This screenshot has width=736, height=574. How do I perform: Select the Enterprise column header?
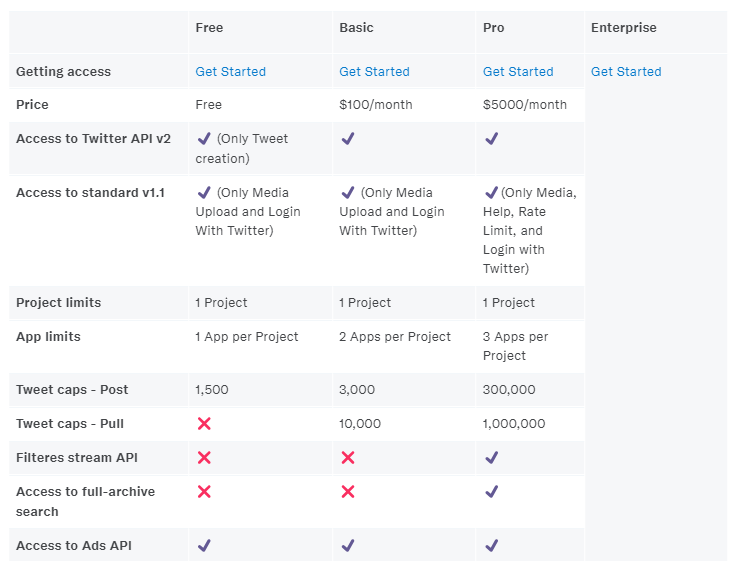pos(623,28)
